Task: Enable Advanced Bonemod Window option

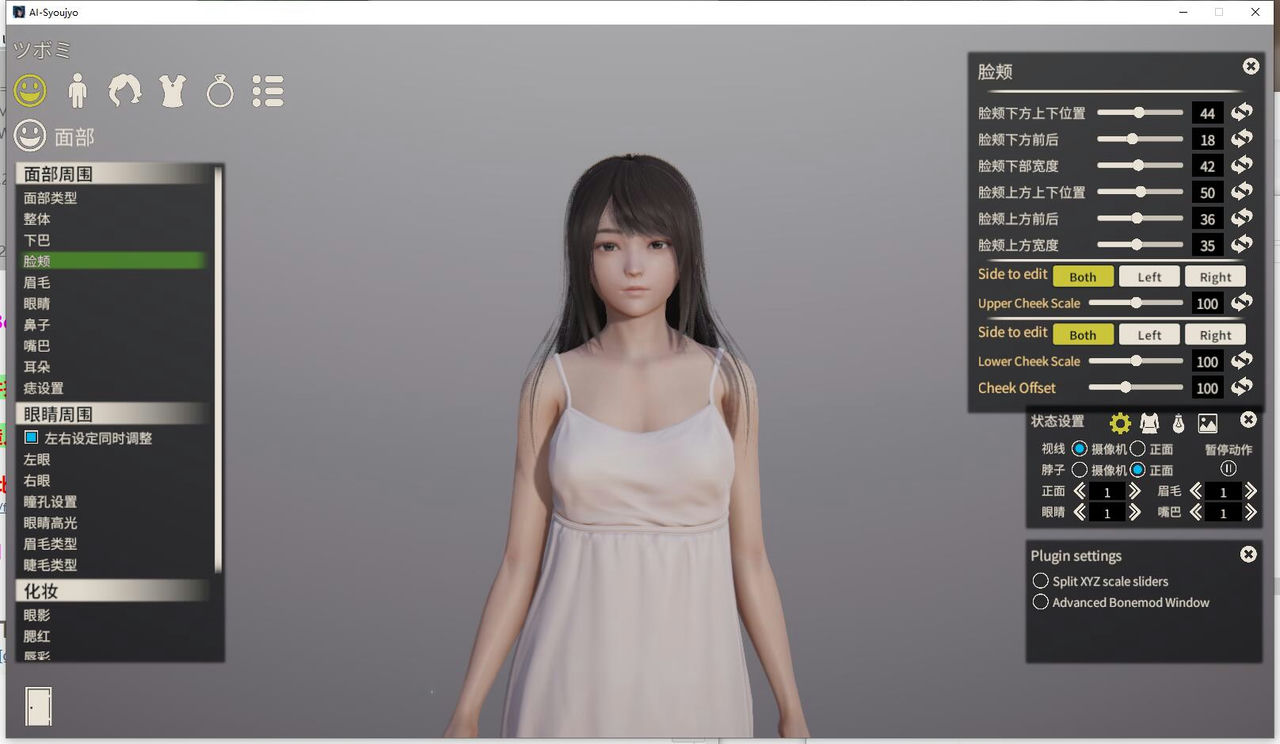Action: (1040, 602)
